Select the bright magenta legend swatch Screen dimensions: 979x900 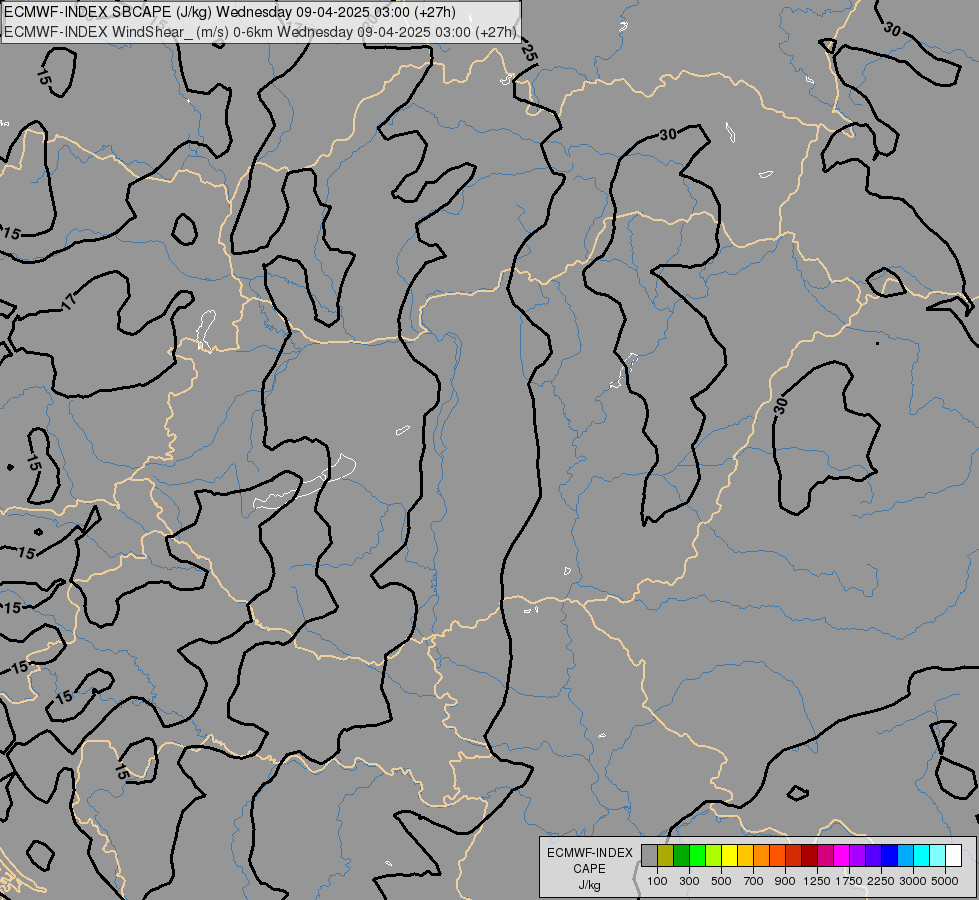tap(842, 855)
